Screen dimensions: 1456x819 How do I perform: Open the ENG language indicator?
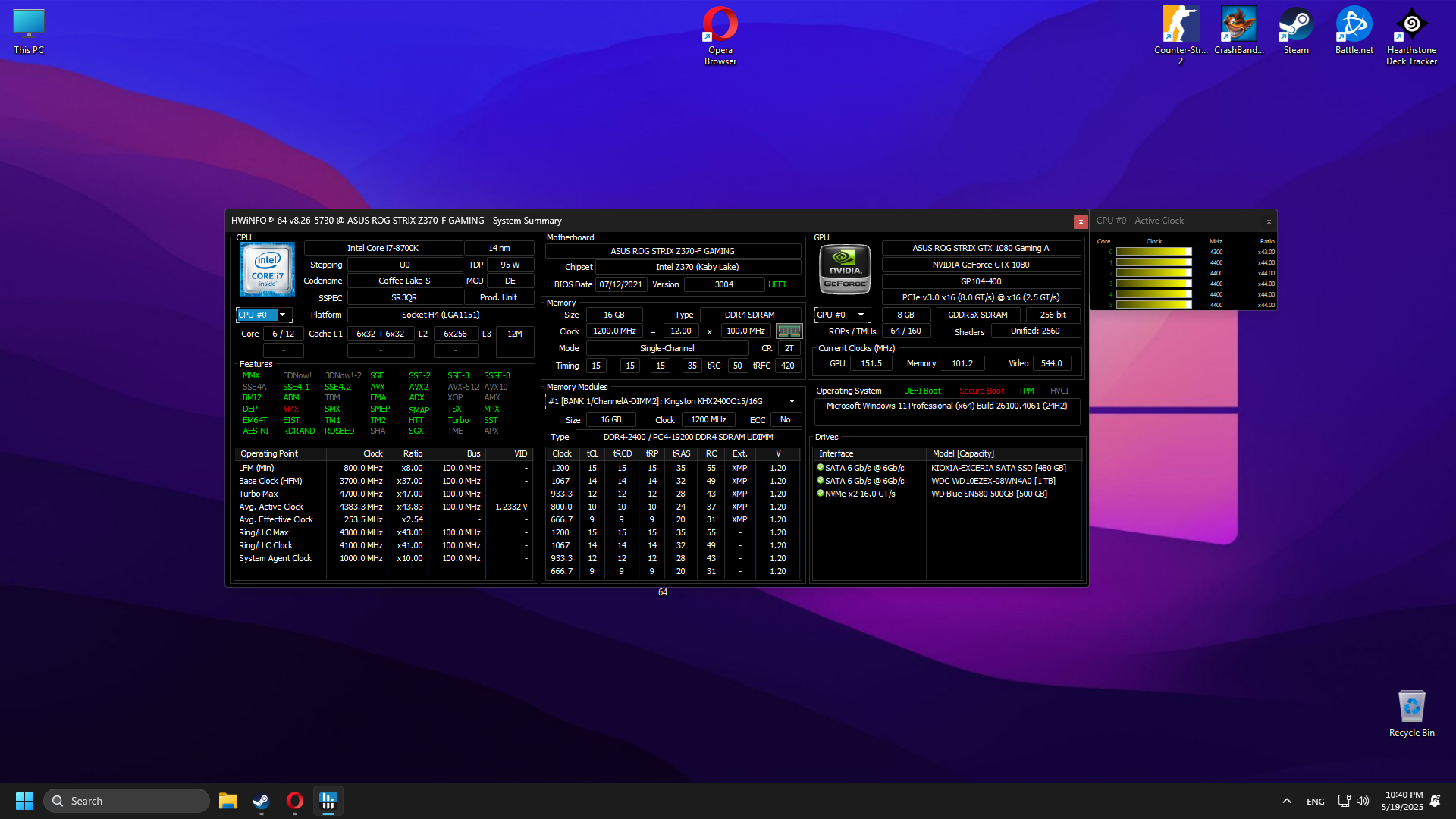coord(1316,801)
